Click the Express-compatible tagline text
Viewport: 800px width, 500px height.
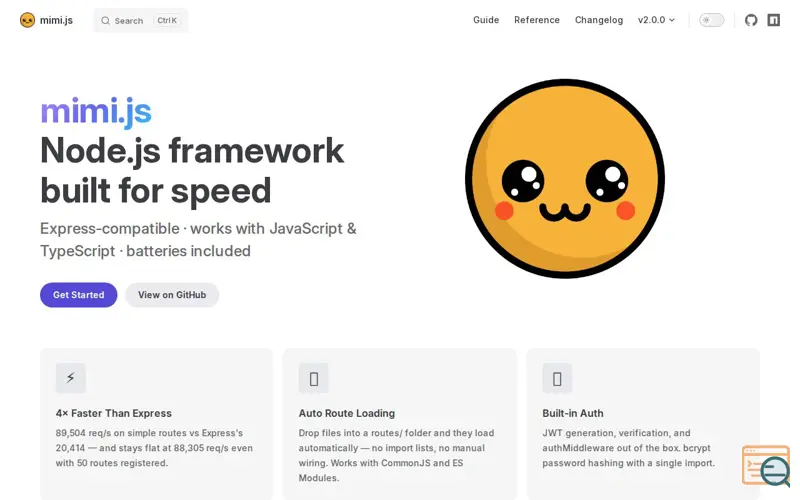pos(198,240)
